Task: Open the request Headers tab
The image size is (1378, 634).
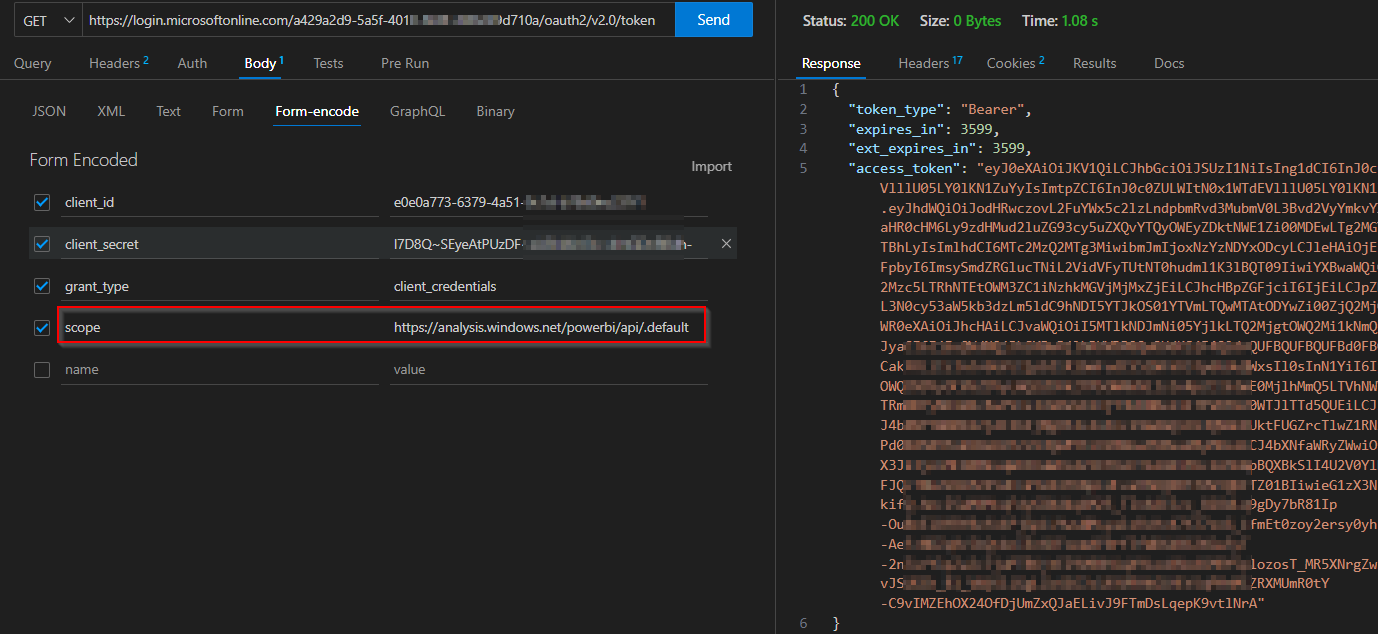Action: (119, 63)
